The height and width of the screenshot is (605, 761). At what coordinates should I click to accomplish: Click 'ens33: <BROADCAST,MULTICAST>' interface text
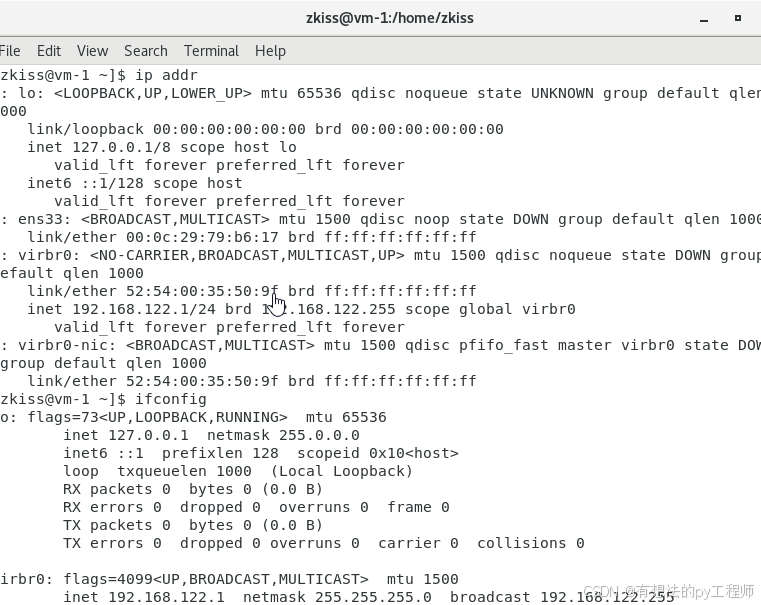point(144,219)
